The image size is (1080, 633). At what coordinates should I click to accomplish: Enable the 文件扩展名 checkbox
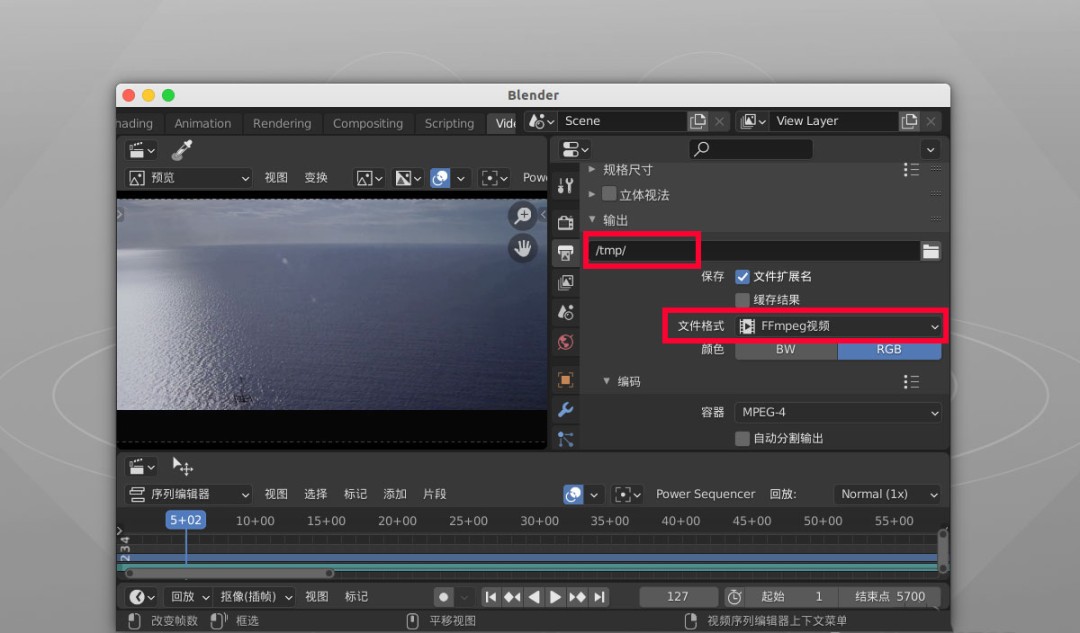(741, 276)
